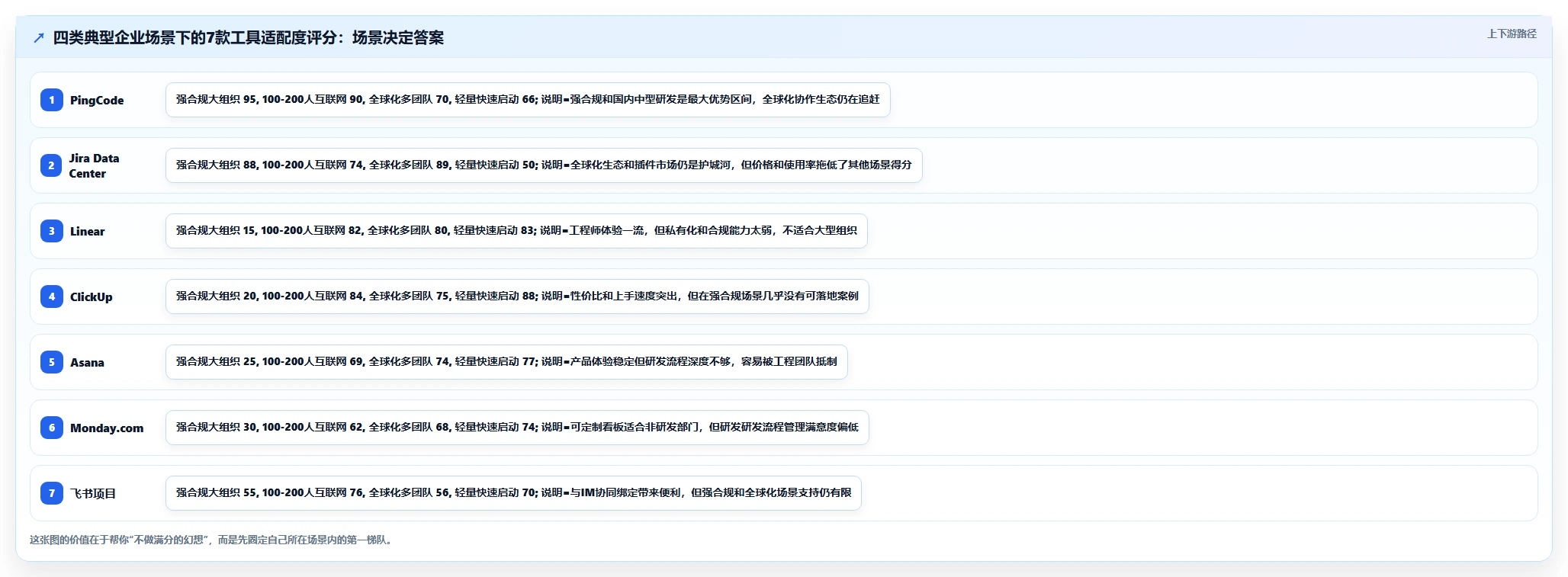Click the Monday.com tool name
The image size is (1568, 577).
coord(107,428)
